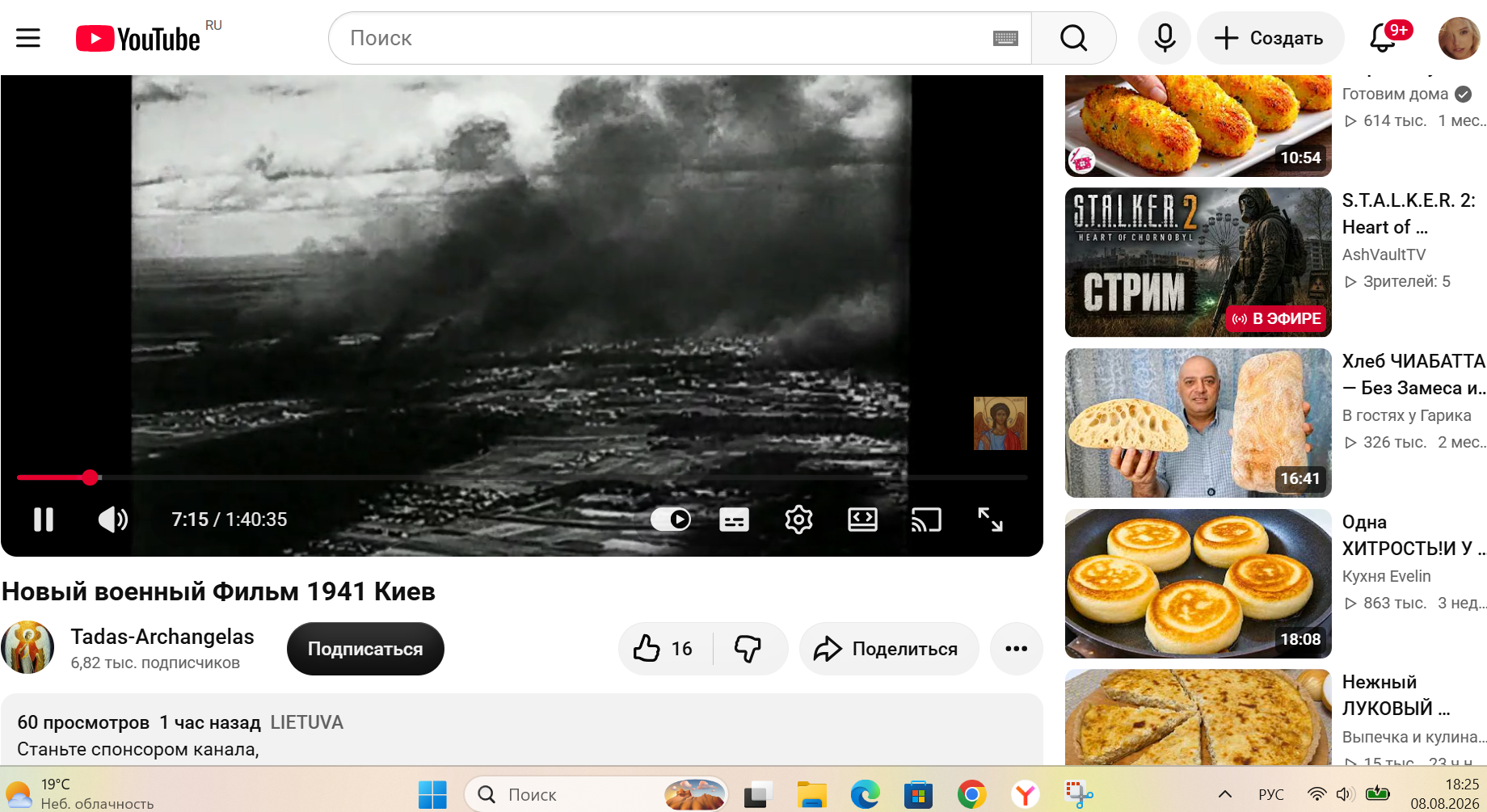Viewport: 1487px width, 812px height.
Task: Open Task View on the taskbar
Action: click(x=757, y=795)
